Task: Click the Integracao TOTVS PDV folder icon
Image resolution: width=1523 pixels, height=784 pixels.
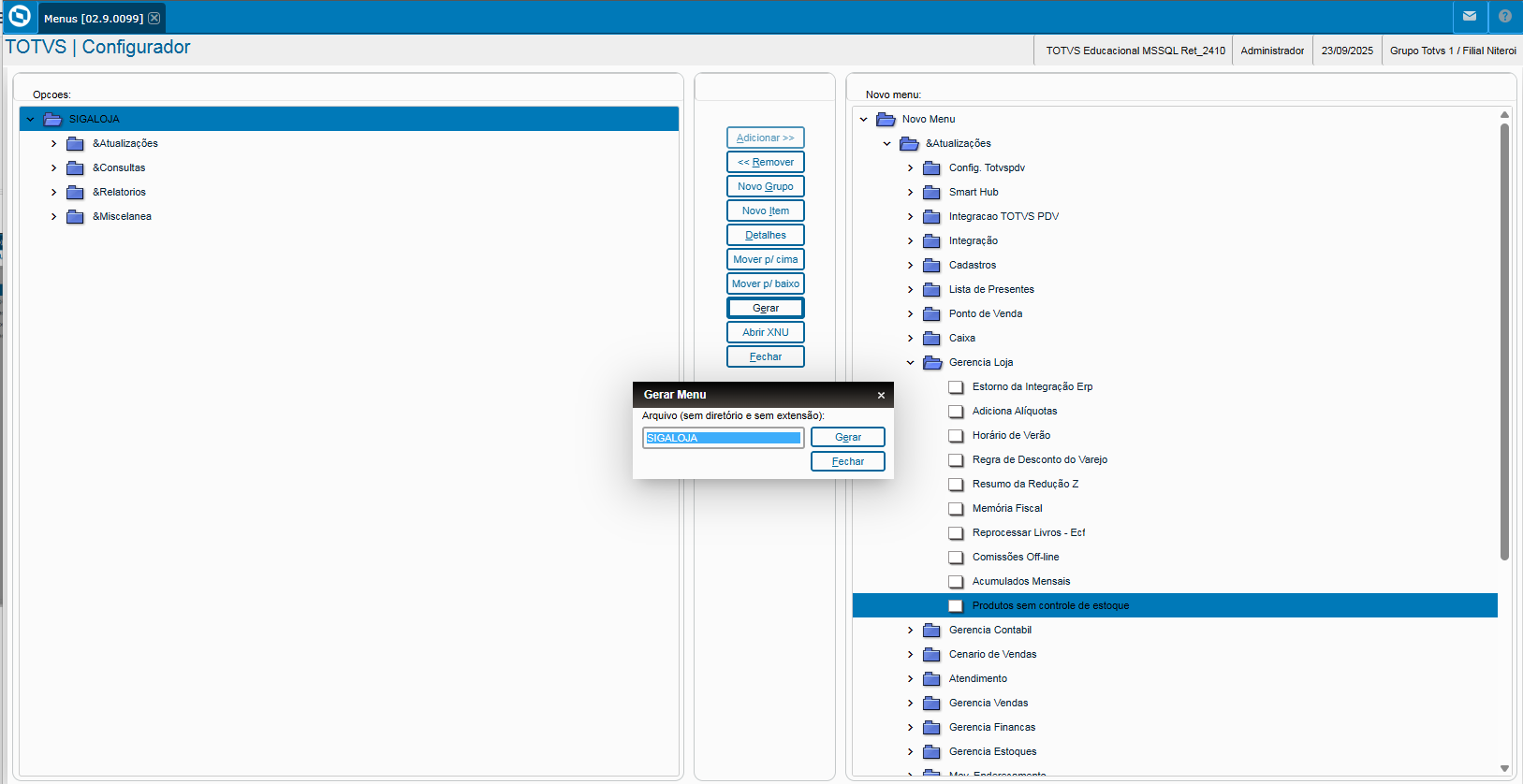Action: [x=932, y=217]
